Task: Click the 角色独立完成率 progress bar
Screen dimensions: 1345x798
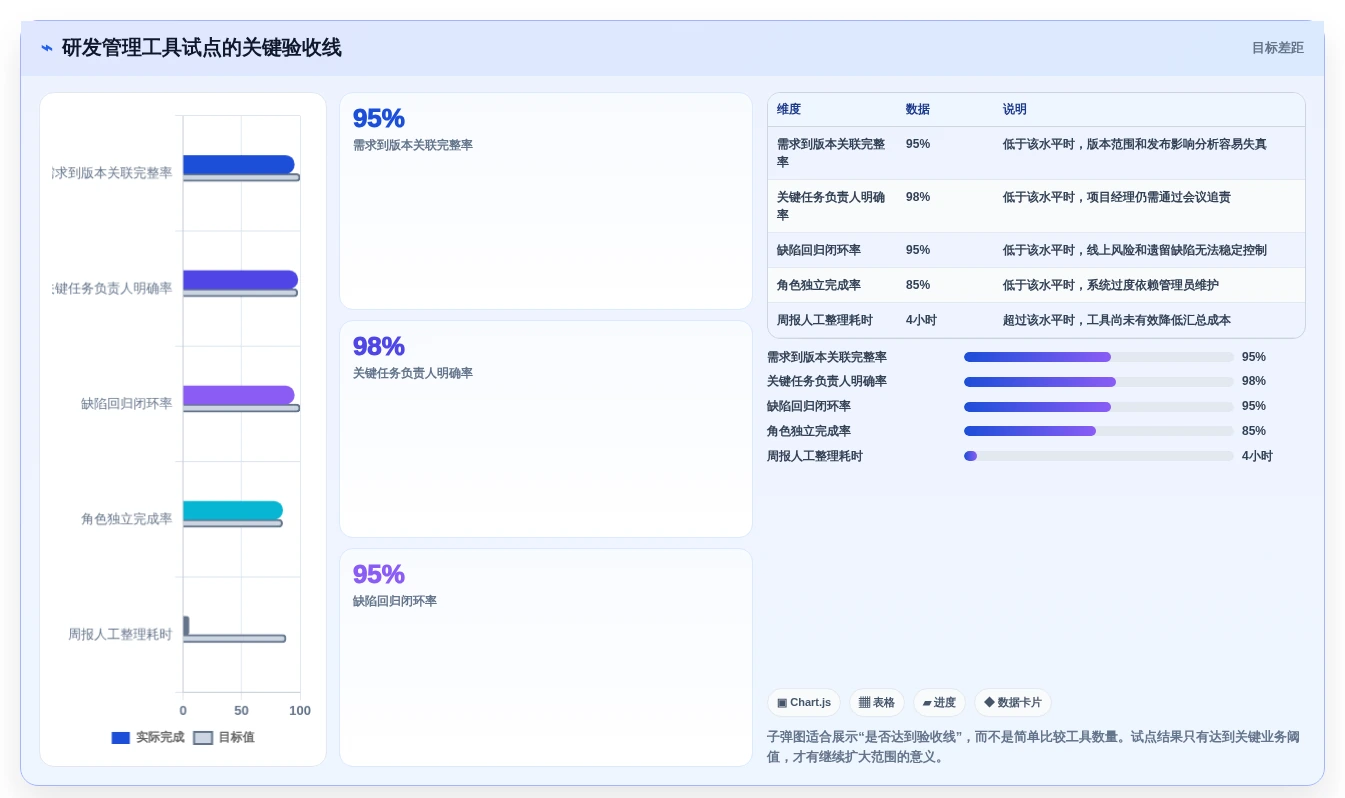Action: [1099, 431]
